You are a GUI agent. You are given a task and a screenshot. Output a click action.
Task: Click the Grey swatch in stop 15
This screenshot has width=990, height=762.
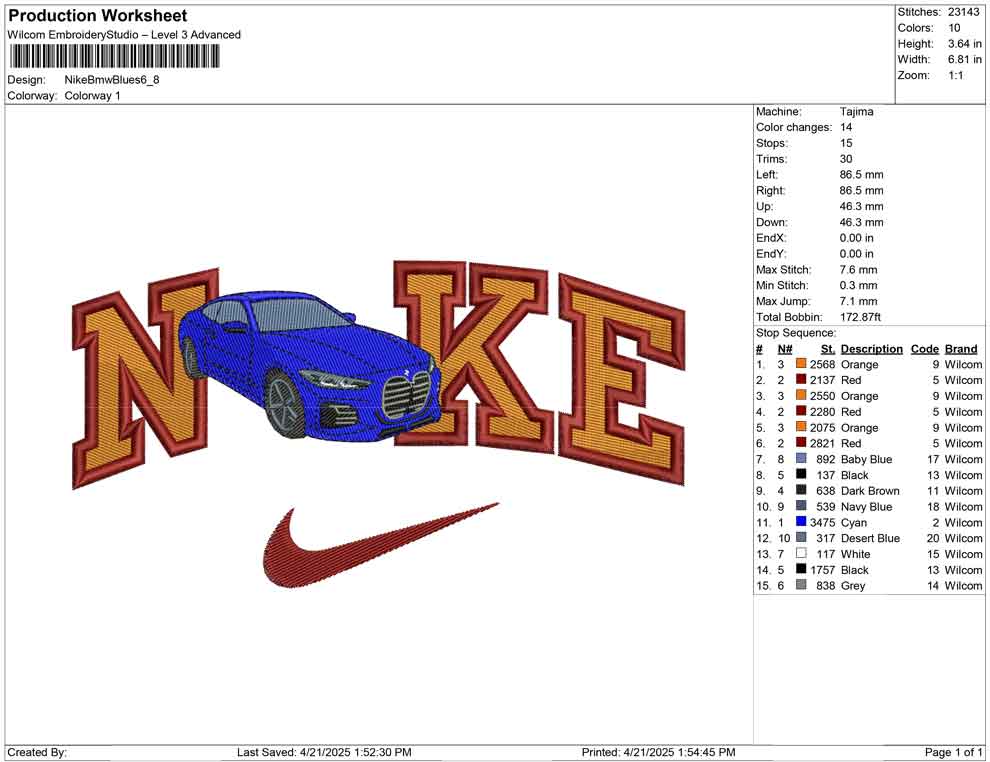coord(801,585)
